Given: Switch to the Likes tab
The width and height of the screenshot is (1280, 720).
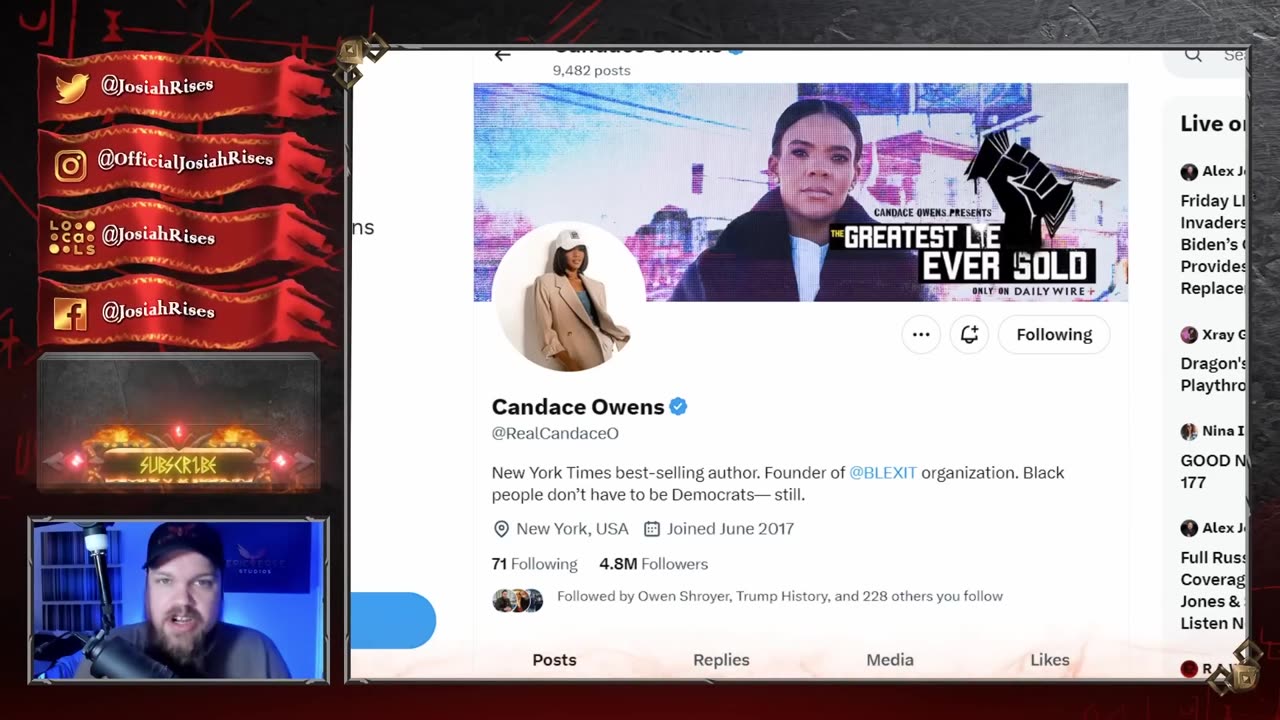Looking at the screenshot, I should point(1050,660).
